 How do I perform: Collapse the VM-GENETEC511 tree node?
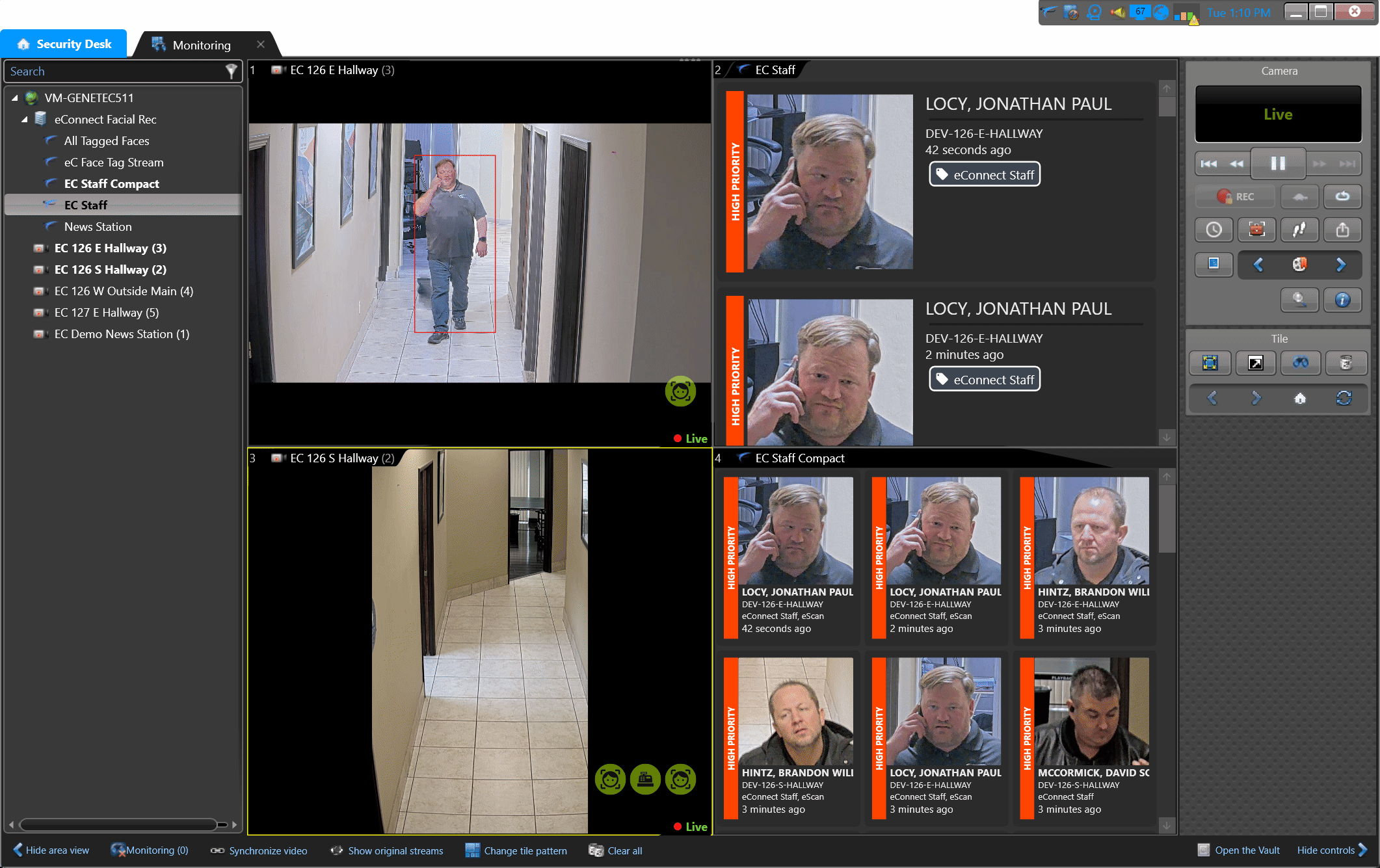[14, 98]
